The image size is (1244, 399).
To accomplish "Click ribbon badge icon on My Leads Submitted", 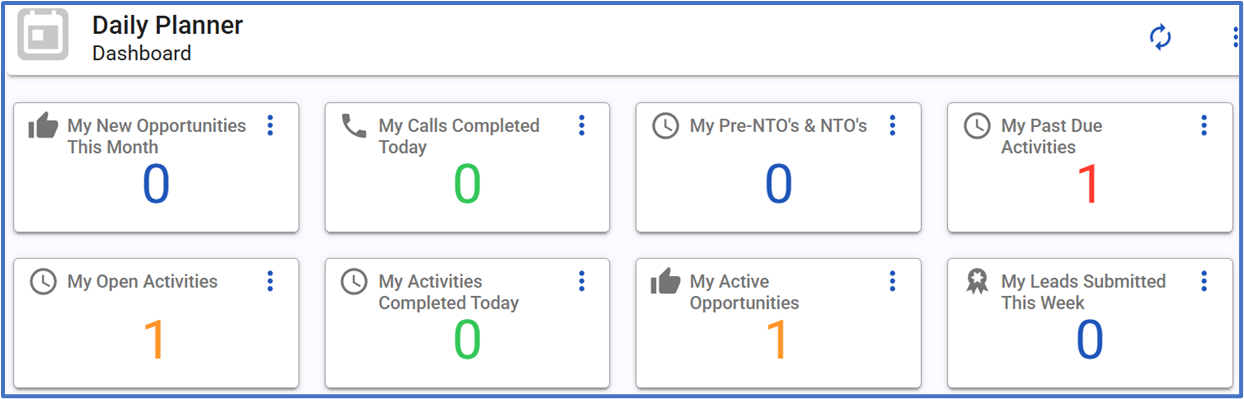I will point(977,282).
